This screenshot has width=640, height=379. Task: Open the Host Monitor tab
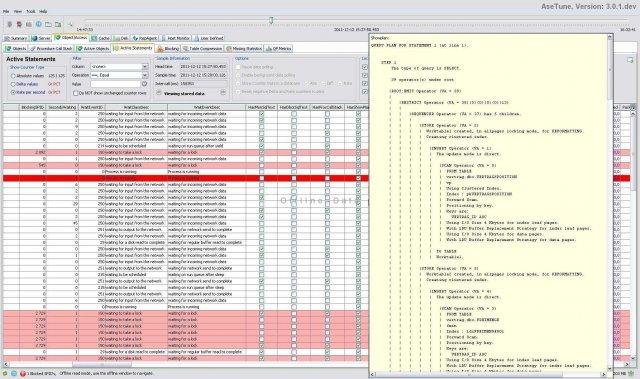(176, 38)
